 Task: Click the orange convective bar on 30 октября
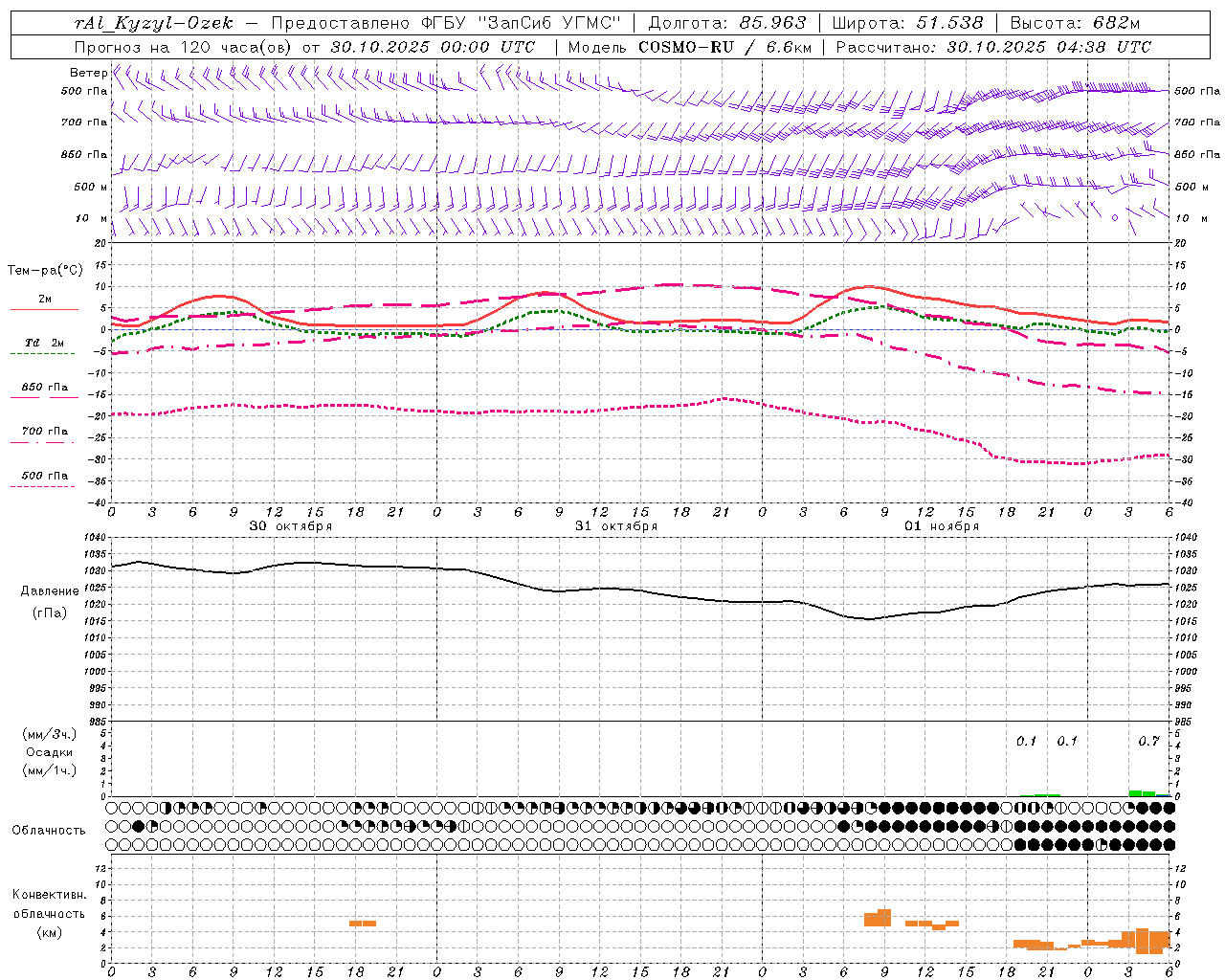[x=363, y=924]
